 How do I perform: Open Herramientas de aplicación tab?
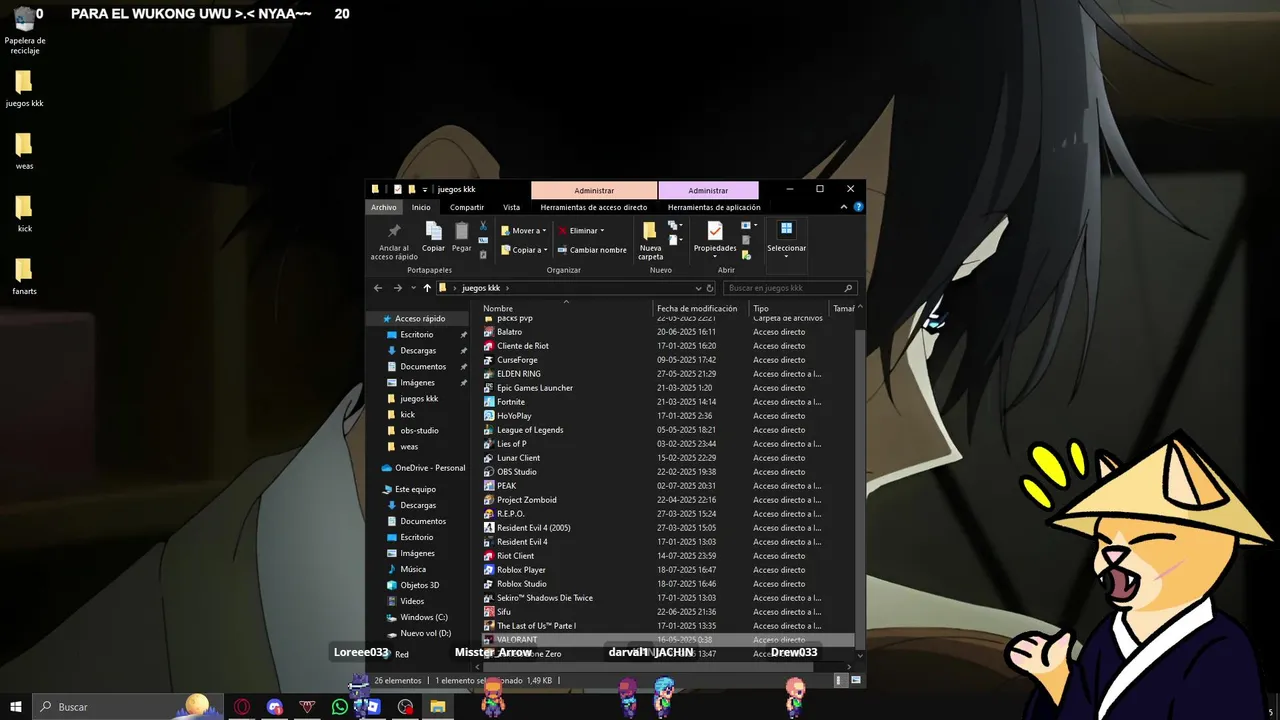coord(714,207)
